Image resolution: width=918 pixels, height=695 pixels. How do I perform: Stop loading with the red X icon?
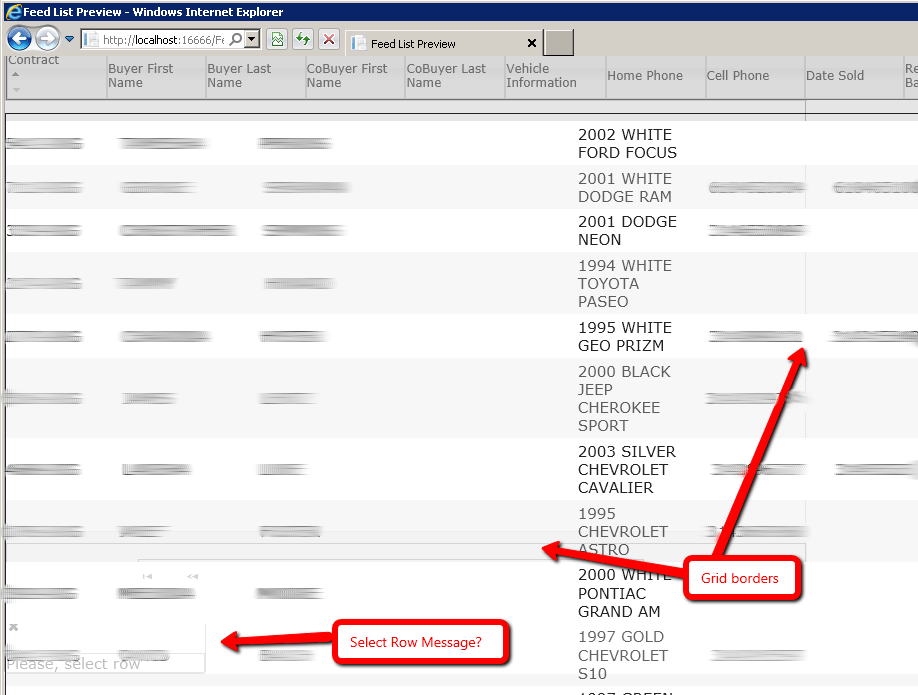click(x=329, y=39)
